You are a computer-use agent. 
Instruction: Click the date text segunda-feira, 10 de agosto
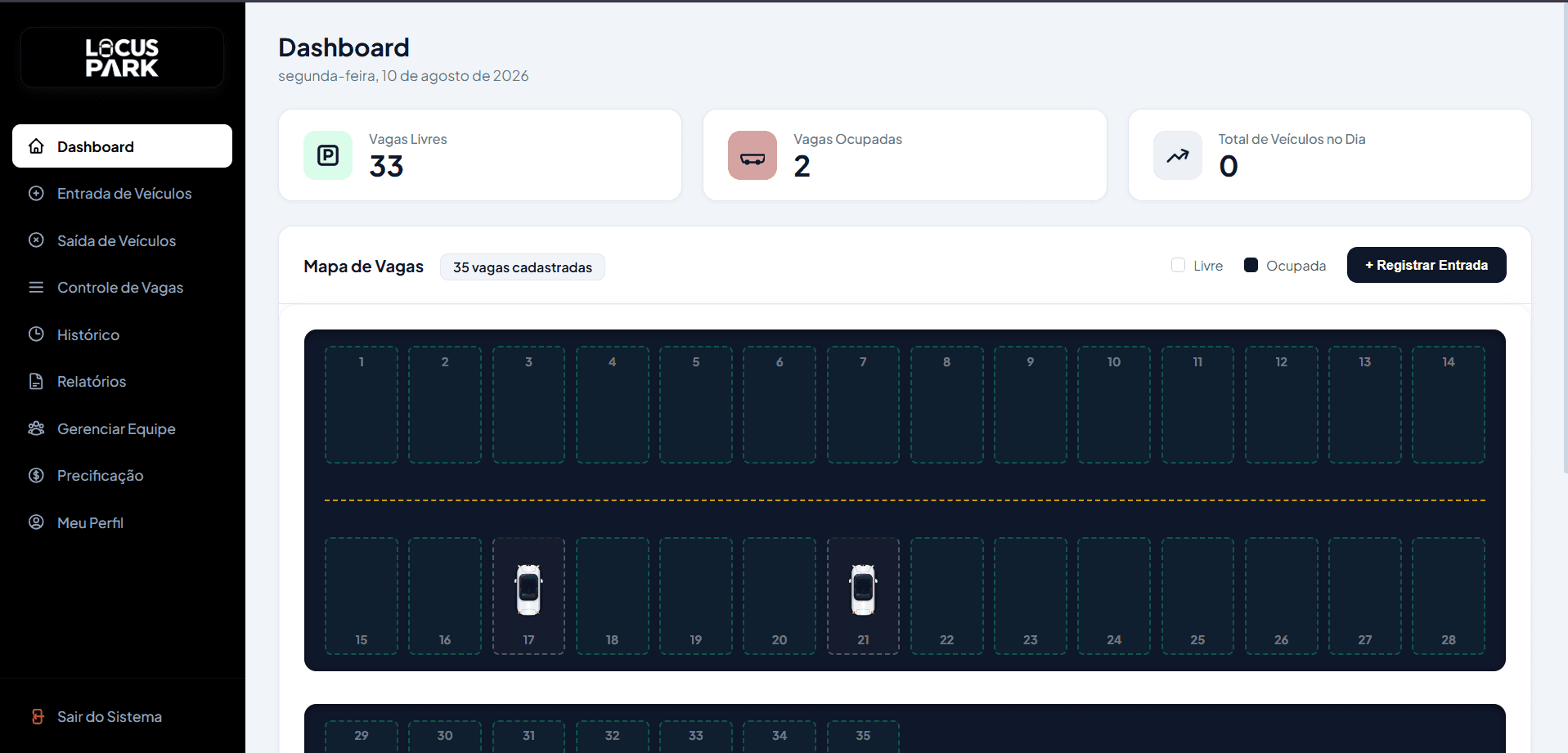[403, 76]
